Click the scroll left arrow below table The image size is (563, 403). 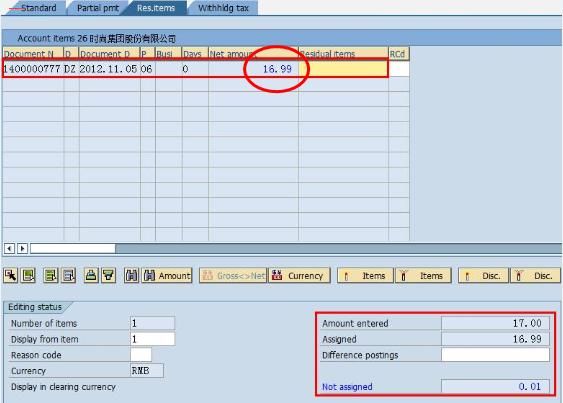pos(10,248)
